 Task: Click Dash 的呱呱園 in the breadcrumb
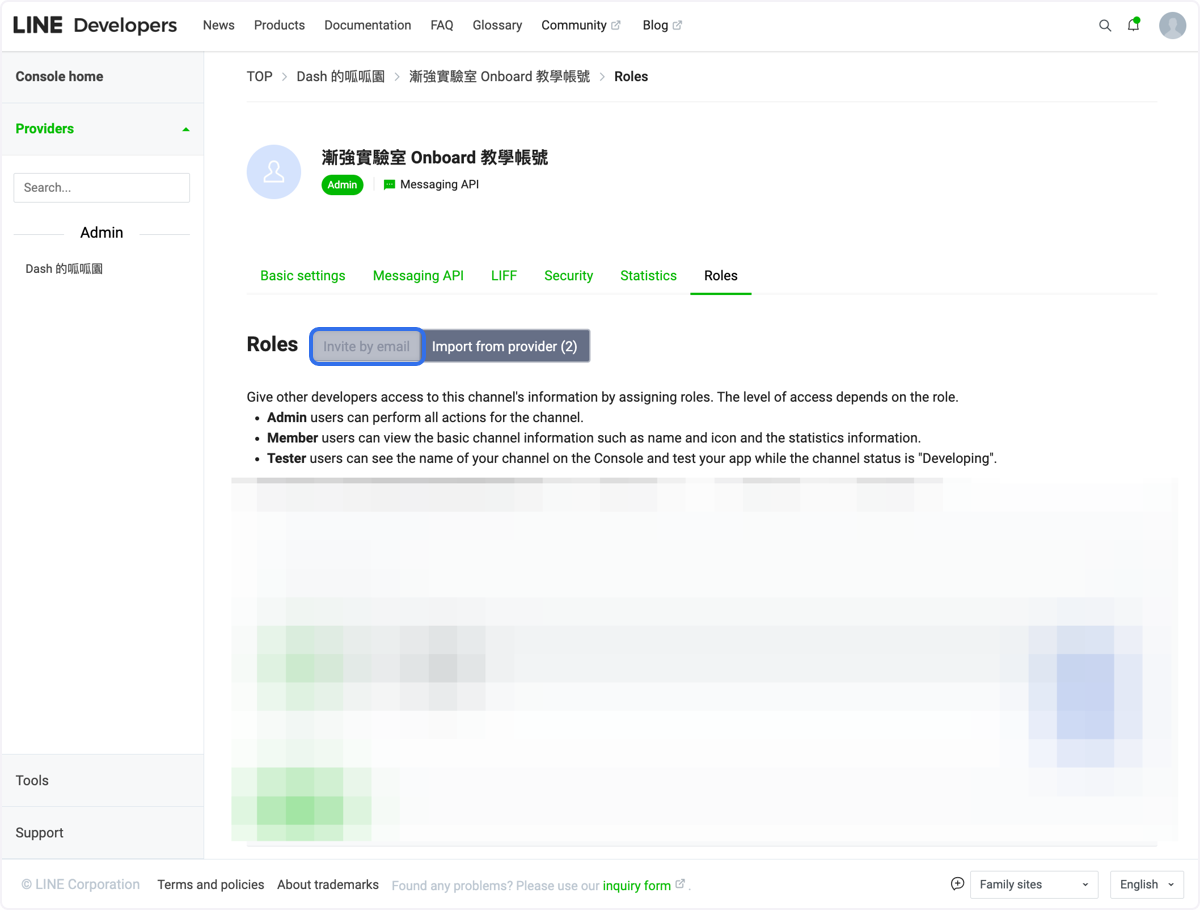(x=341, y=77)
